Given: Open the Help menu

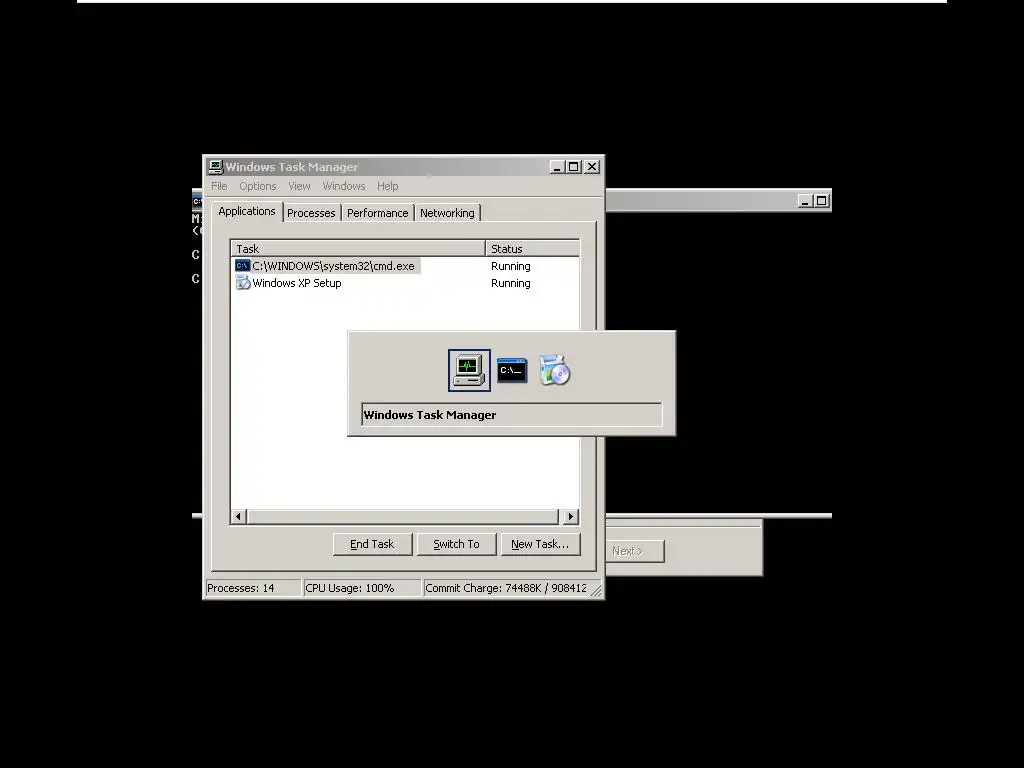Looking at the screenshot, I should coord(387,186).
